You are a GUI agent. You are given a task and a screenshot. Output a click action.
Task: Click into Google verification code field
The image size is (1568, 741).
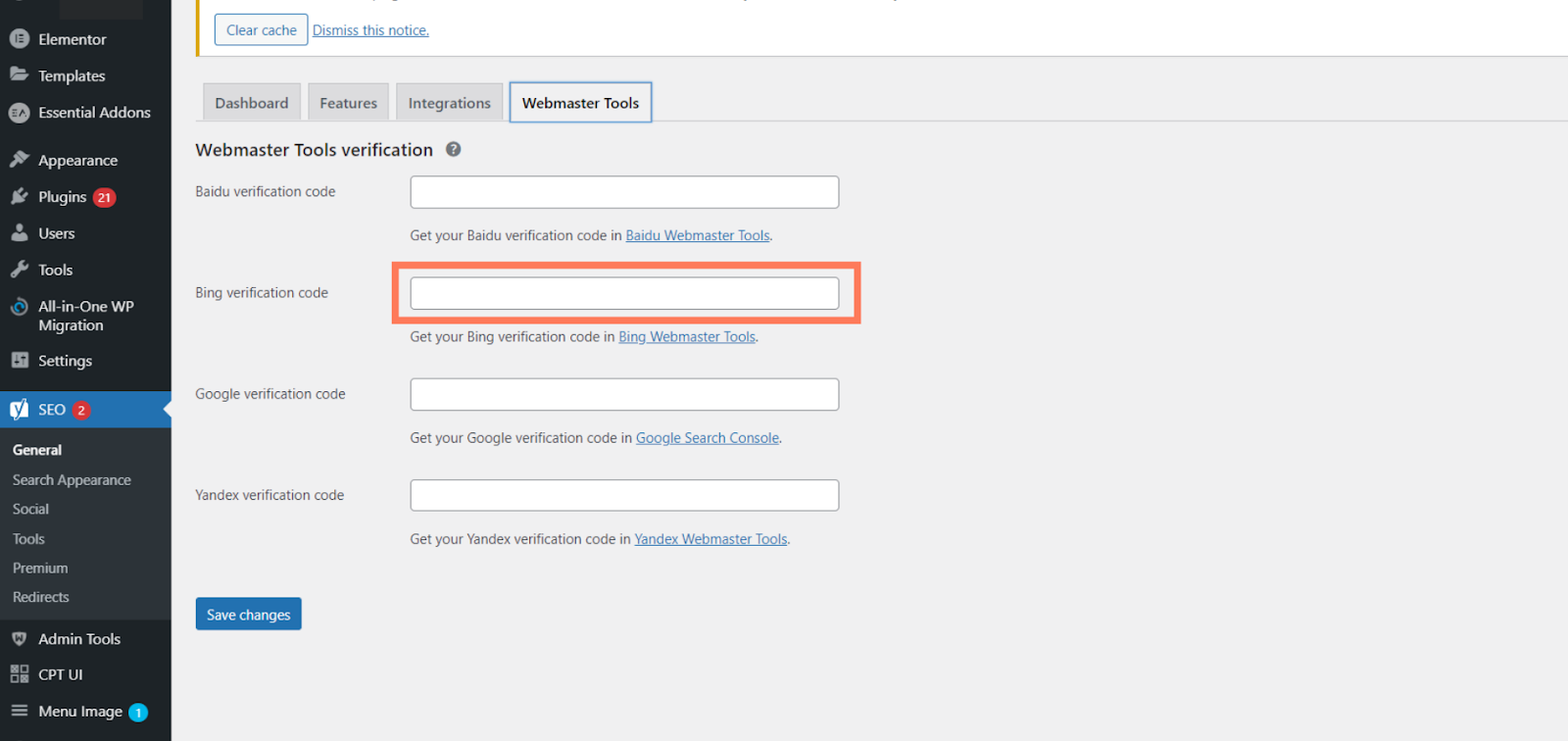[624, 394]
